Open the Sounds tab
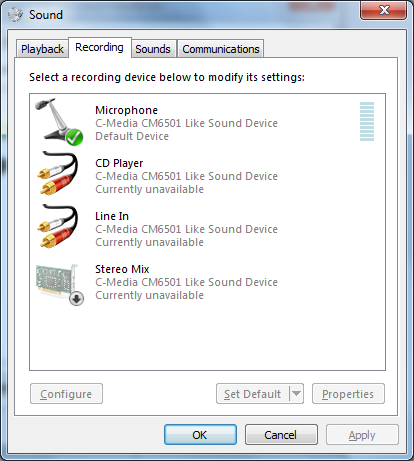Screen dimensions: 414x461 tap(153, 49)
